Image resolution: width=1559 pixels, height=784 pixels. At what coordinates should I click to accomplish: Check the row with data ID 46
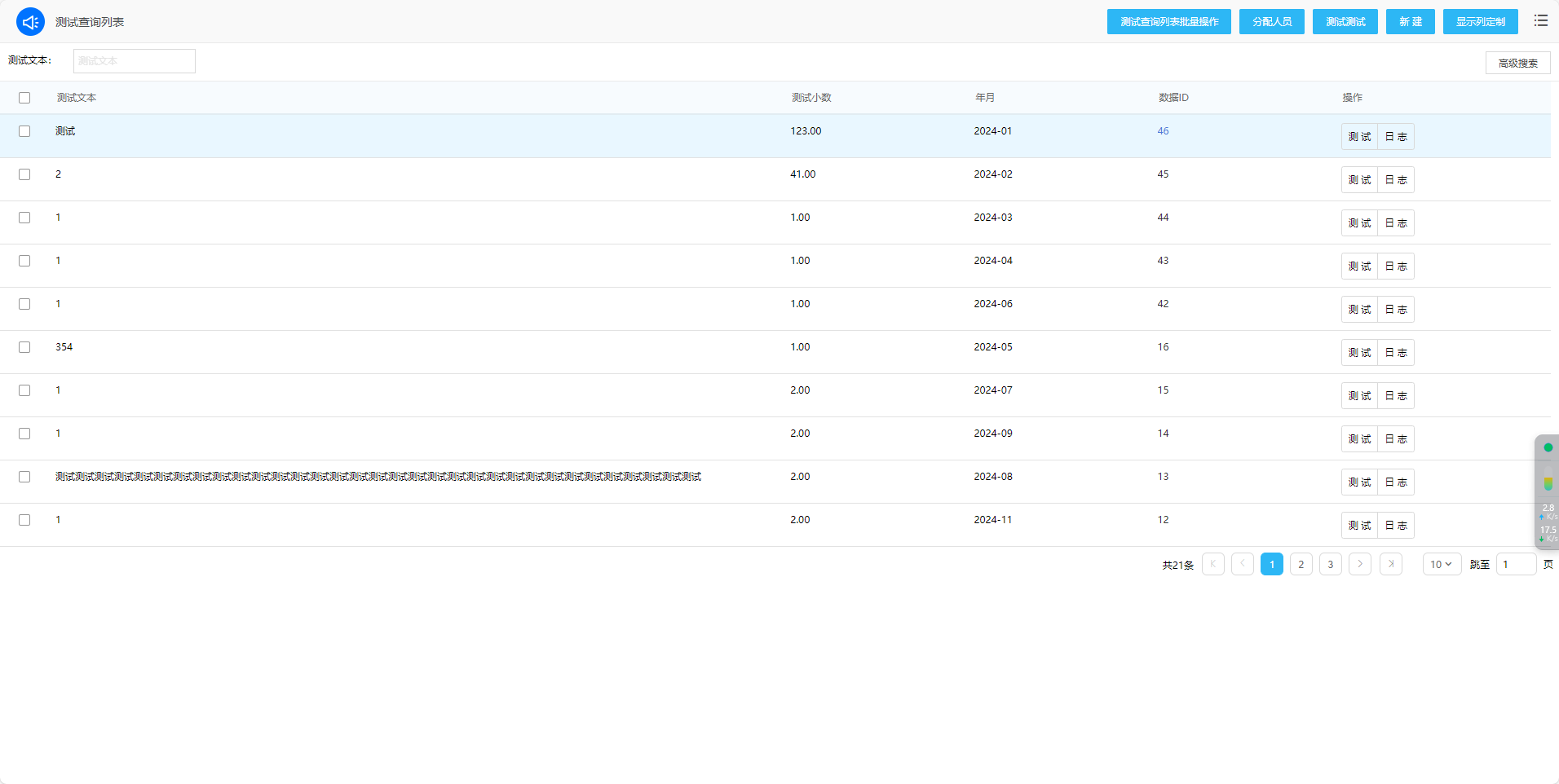(24, 131)
